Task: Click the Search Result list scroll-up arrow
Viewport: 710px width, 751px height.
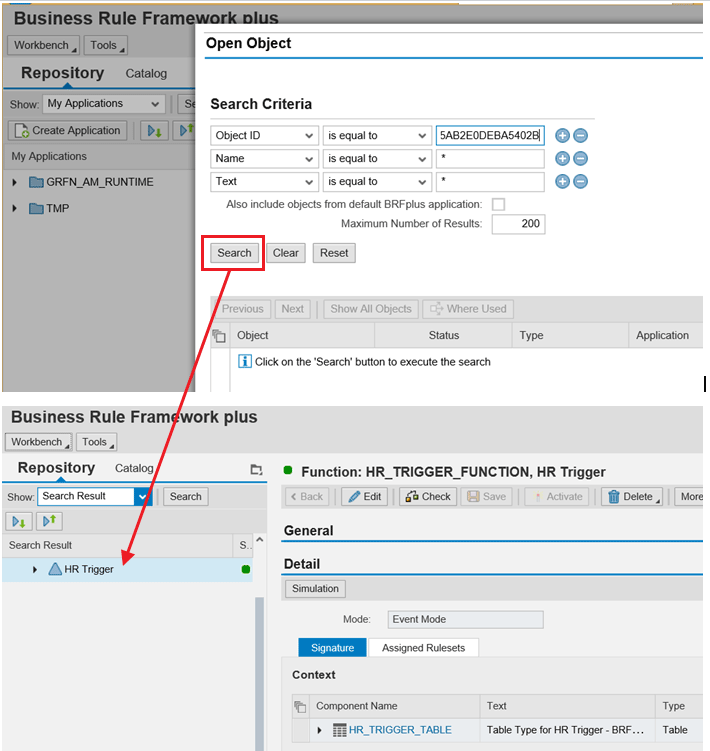Action: pos(260,540)
